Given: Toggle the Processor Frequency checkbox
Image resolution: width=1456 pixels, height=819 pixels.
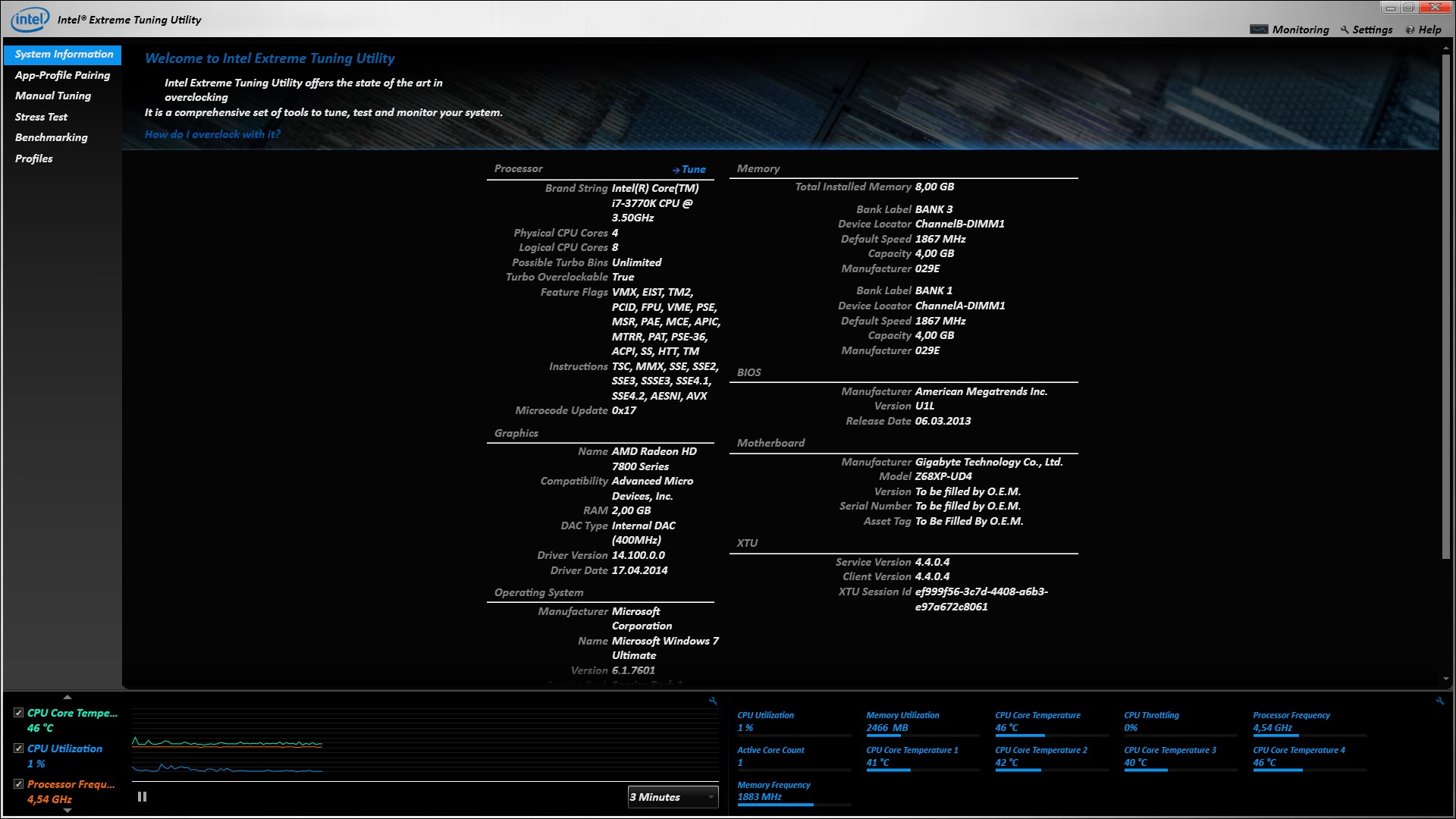Looking at the screenshot, I should (18, 784).
